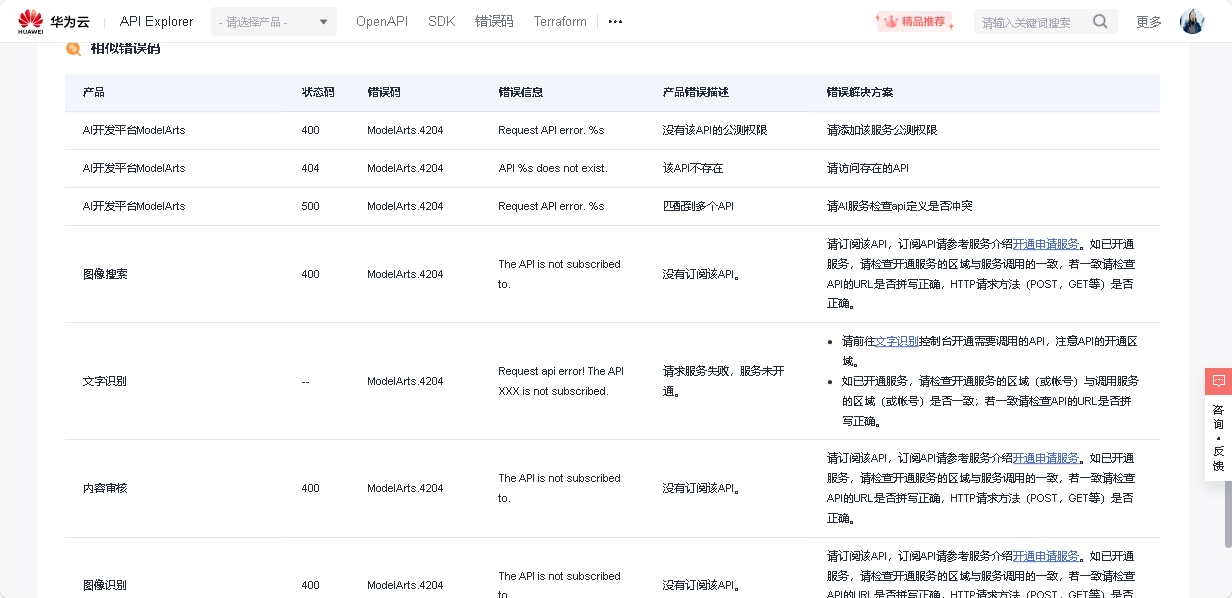Switch to the SDK tab

441,21
